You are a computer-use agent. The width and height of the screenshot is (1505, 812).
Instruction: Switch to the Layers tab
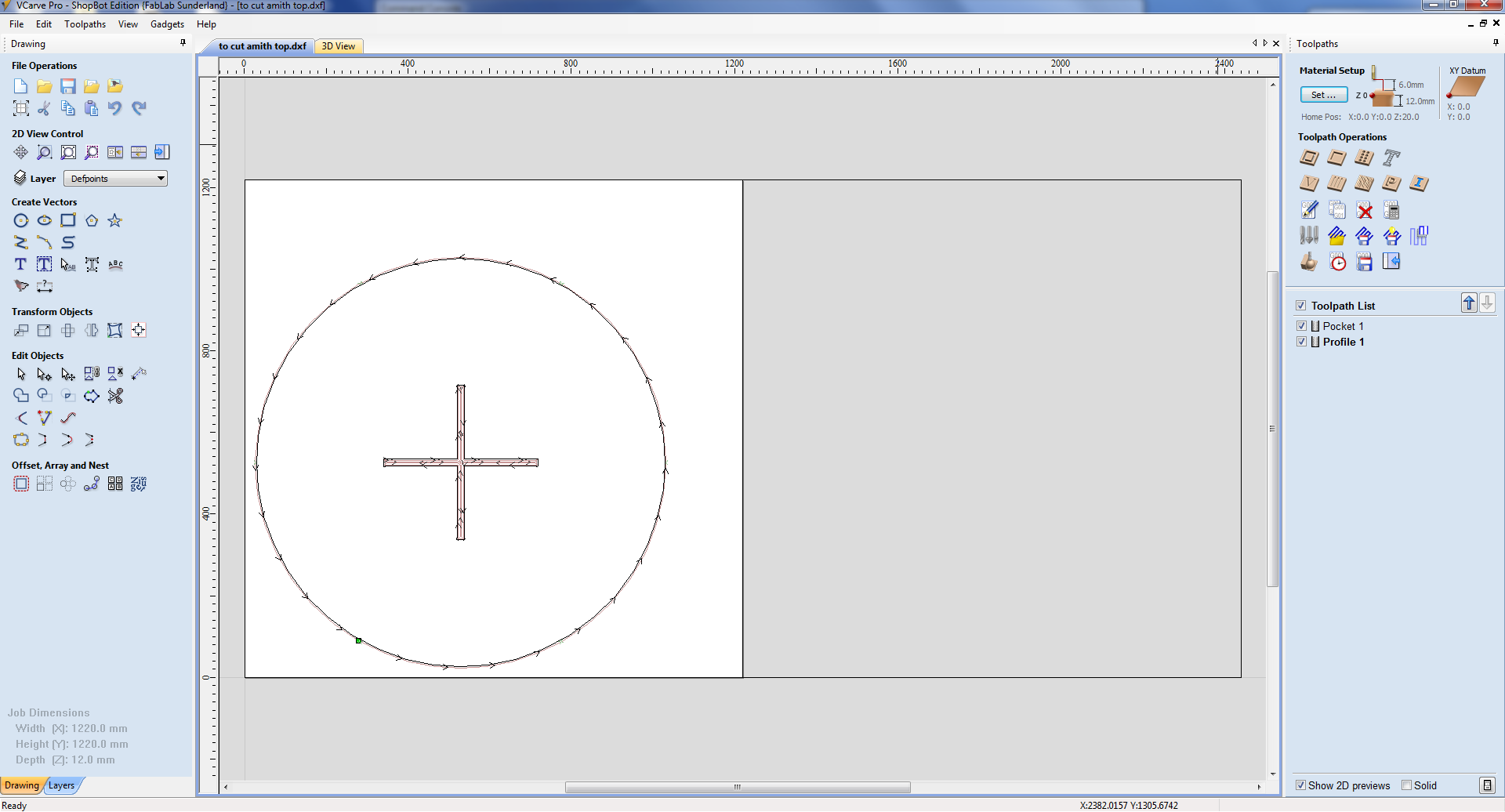(x=62, y=785)
